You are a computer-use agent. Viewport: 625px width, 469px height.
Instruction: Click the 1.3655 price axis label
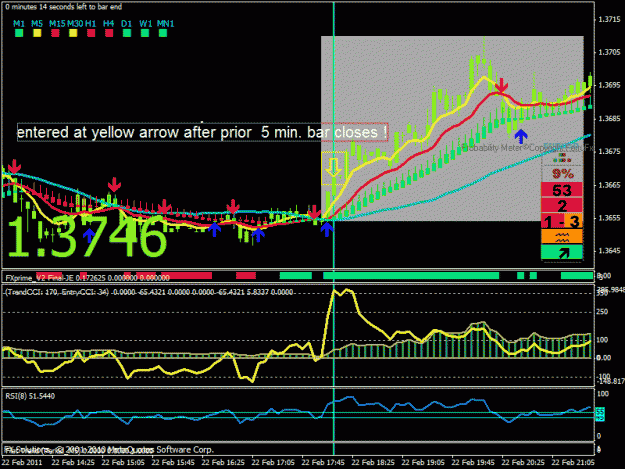pyautogui.click(x=609, y=218)
